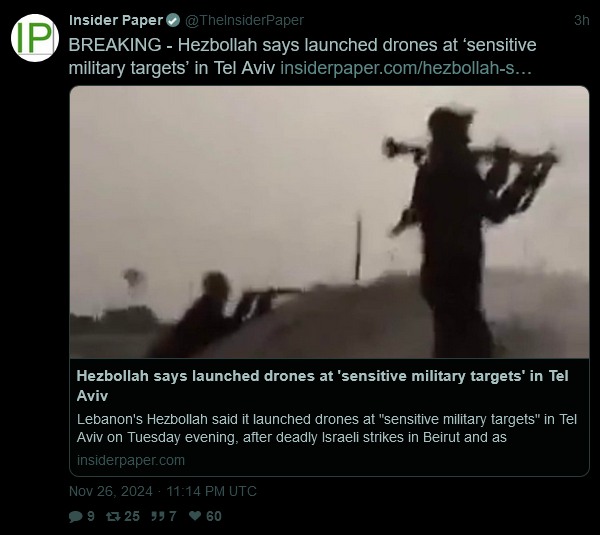
Task: Open the replies speech bubble icon
Action: [x=75, y=517]
